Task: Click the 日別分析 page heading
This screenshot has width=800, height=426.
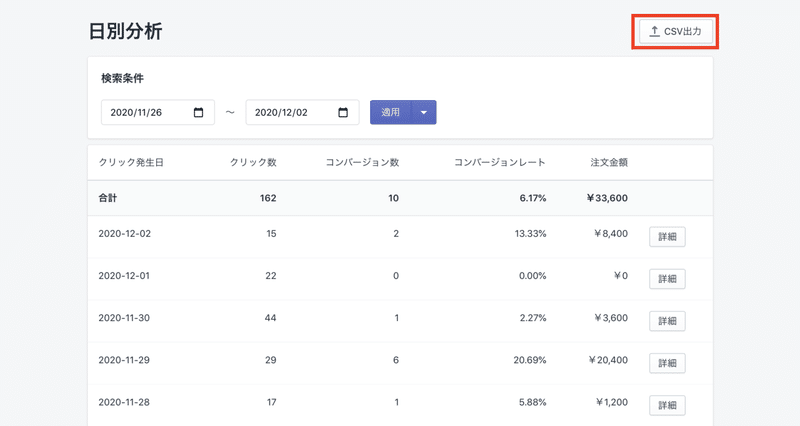Action: pos(126,31)
